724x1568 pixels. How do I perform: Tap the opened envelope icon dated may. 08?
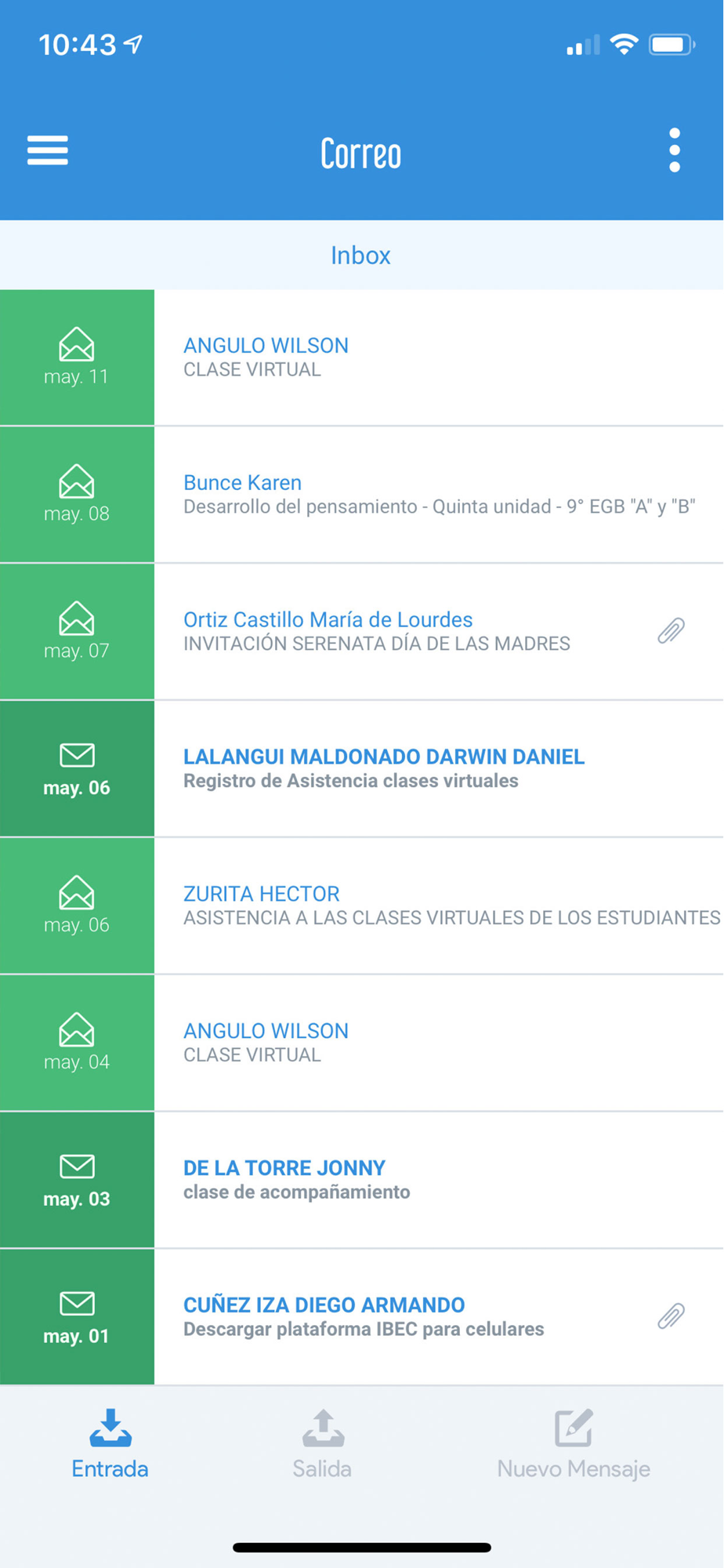coord(77,481)
